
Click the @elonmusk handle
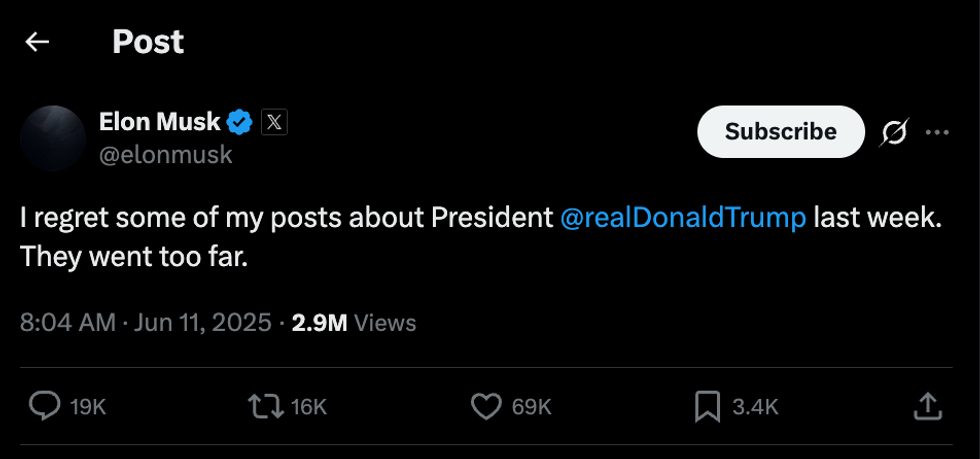(x=165, y=155)
